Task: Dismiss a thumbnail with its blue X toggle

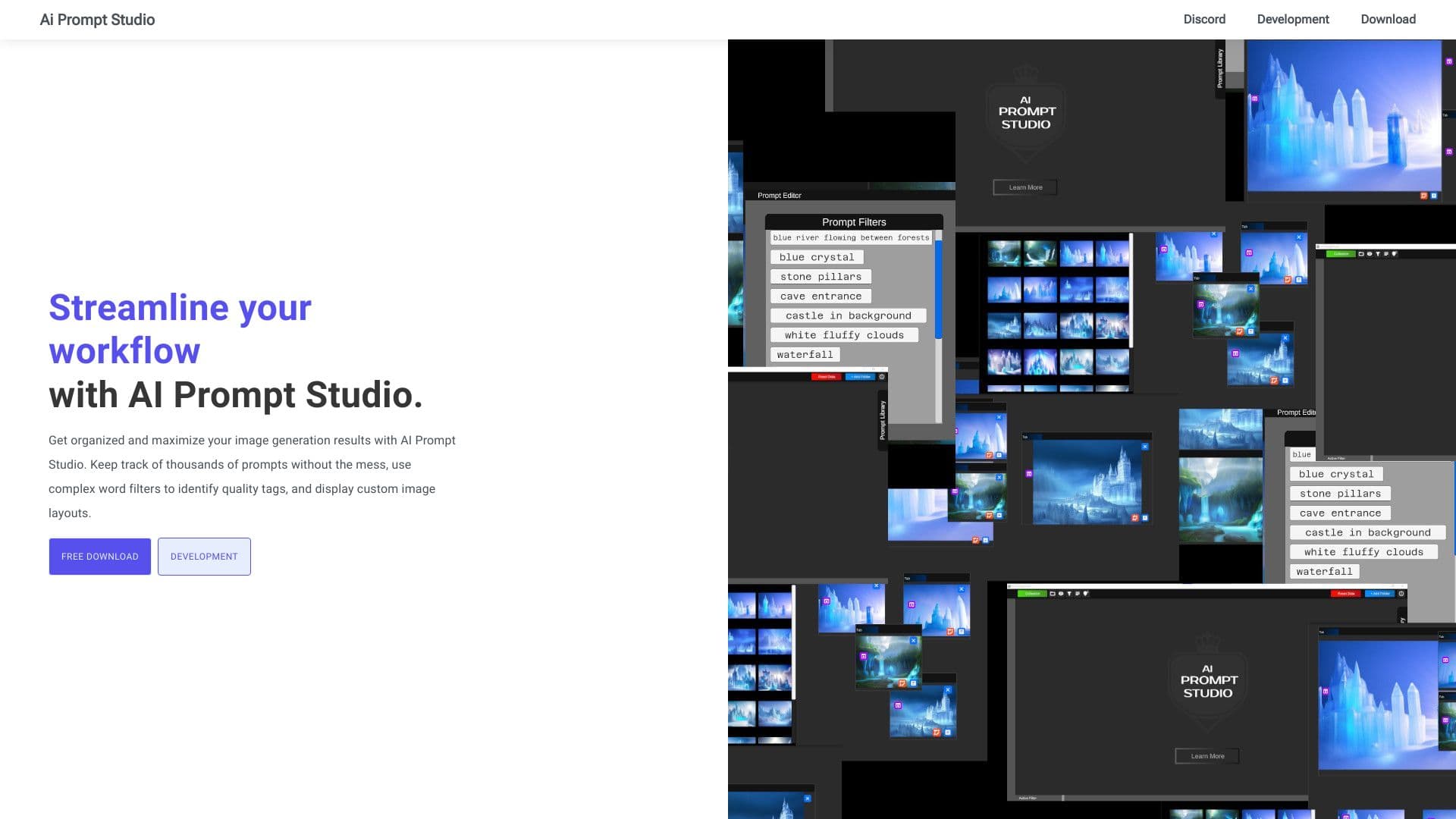Action: 1145,447
